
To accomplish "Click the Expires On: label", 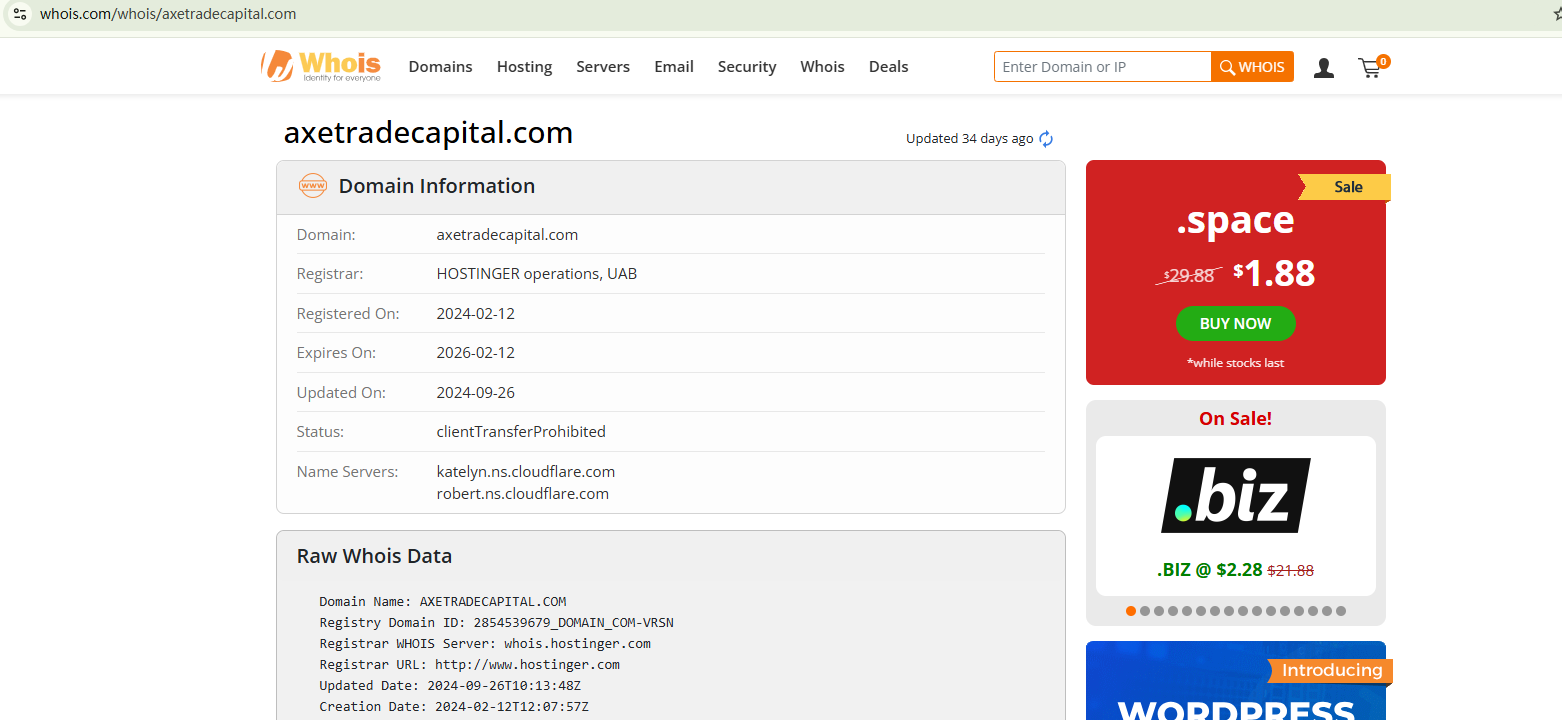I will coord(336,353).
